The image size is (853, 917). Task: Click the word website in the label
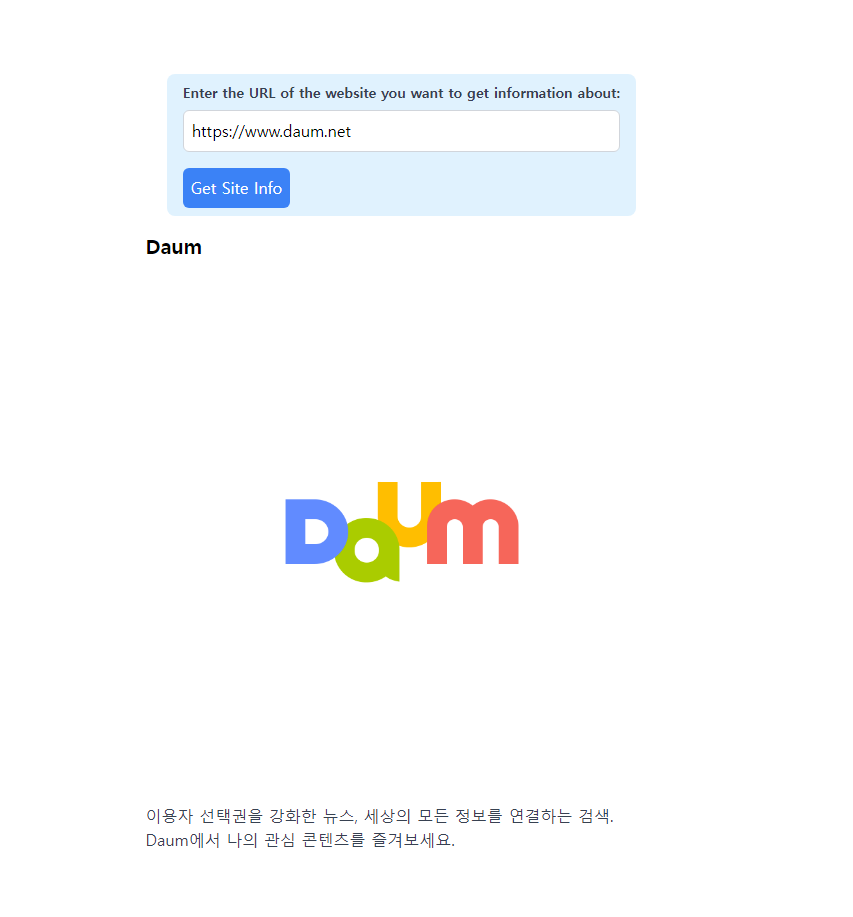350,93
